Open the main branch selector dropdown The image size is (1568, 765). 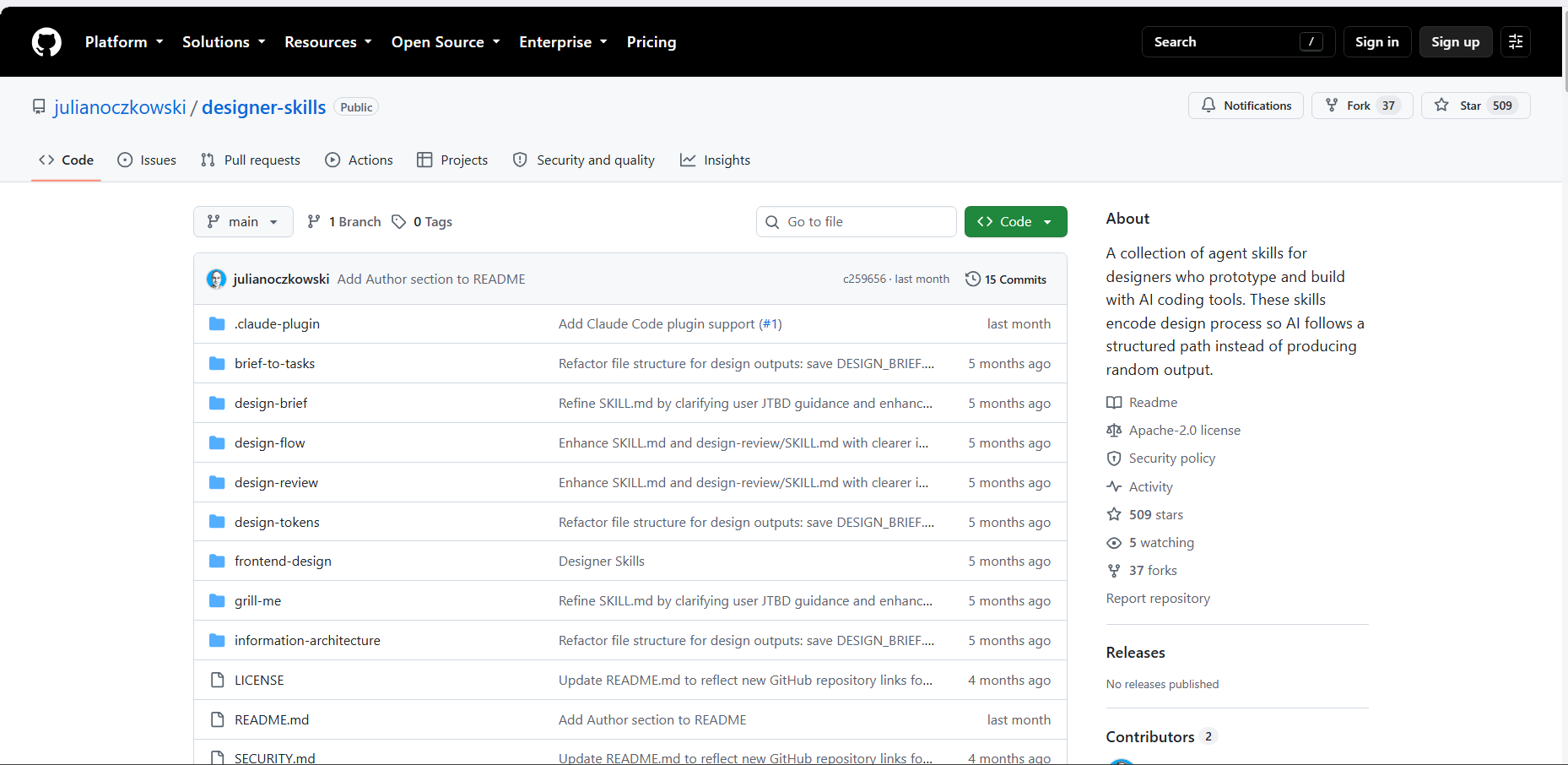coord(243,221)
